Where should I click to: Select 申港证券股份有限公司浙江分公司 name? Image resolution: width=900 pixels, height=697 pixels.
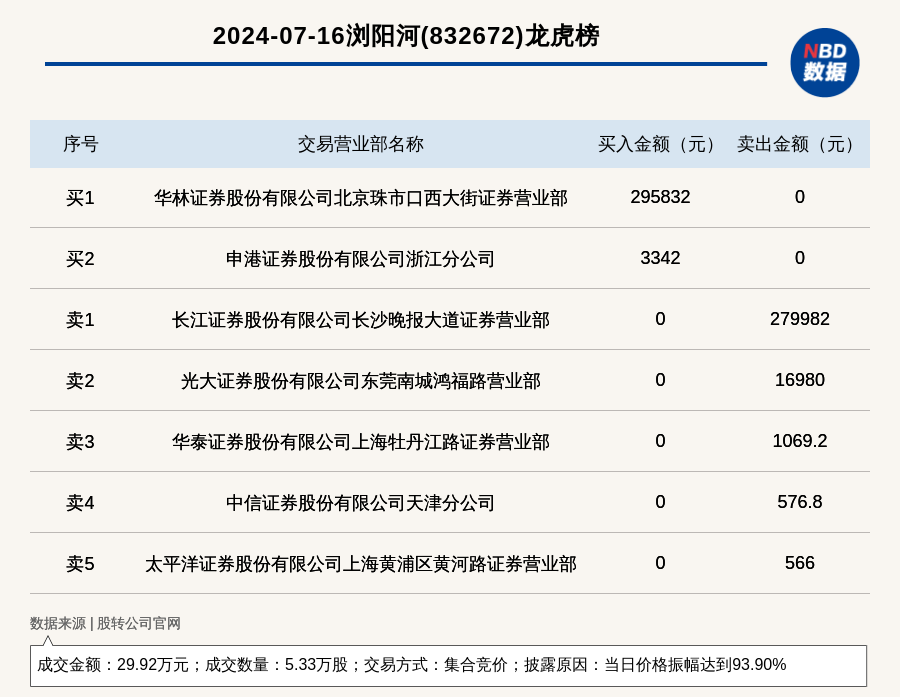coord(360,258)
